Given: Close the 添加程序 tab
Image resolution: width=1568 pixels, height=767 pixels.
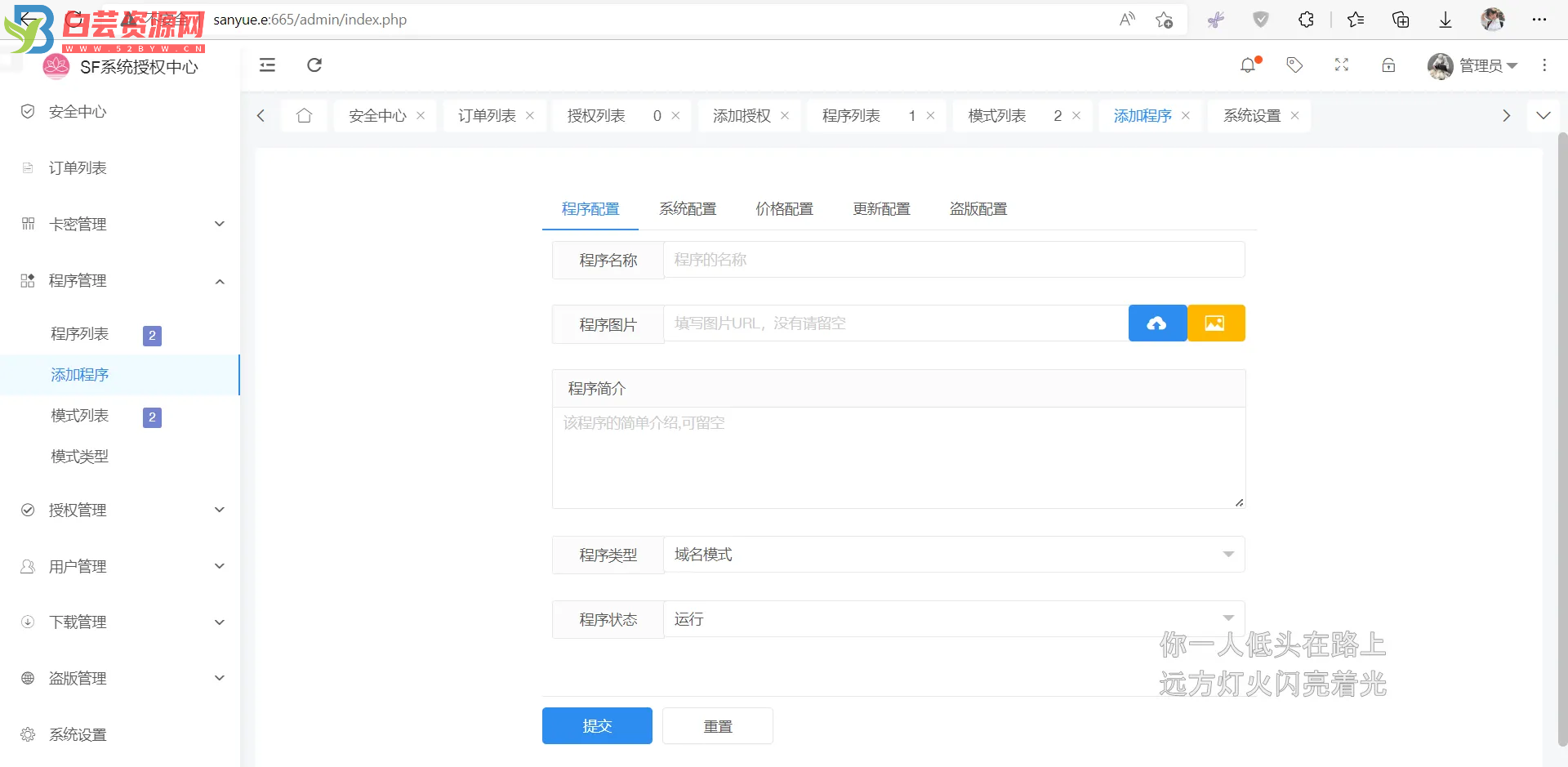Looking at the screenshot, I should (1186, 116).
